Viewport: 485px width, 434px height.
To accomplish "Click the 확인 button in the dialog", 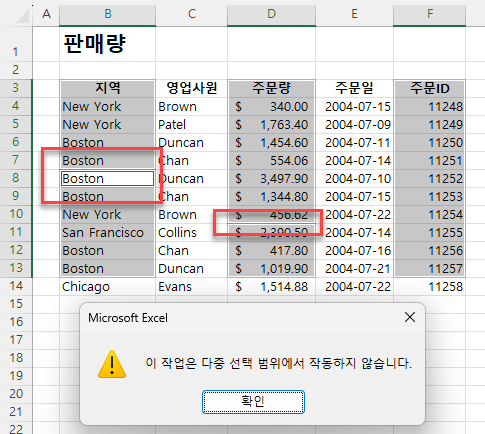I will pos(253,402).
